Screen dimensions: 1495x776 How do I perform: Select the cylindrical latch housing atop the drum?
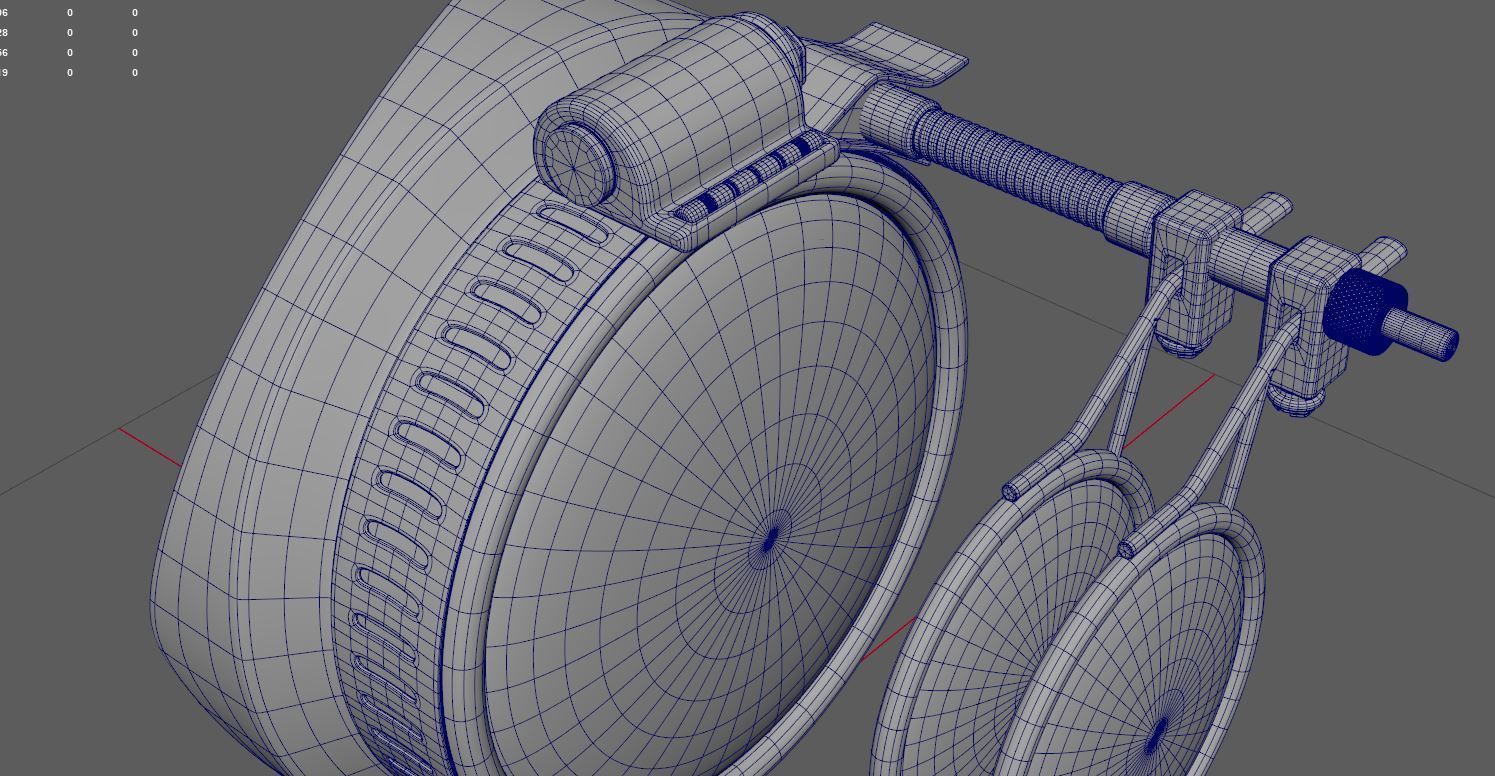click(x=672, y=111)
